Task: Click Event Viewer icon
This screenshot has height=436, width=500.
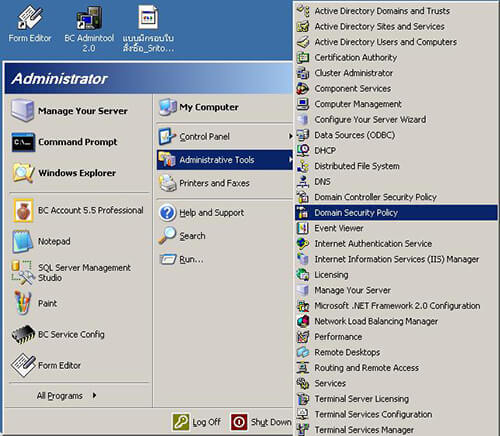Action: [x=303, y=228]
